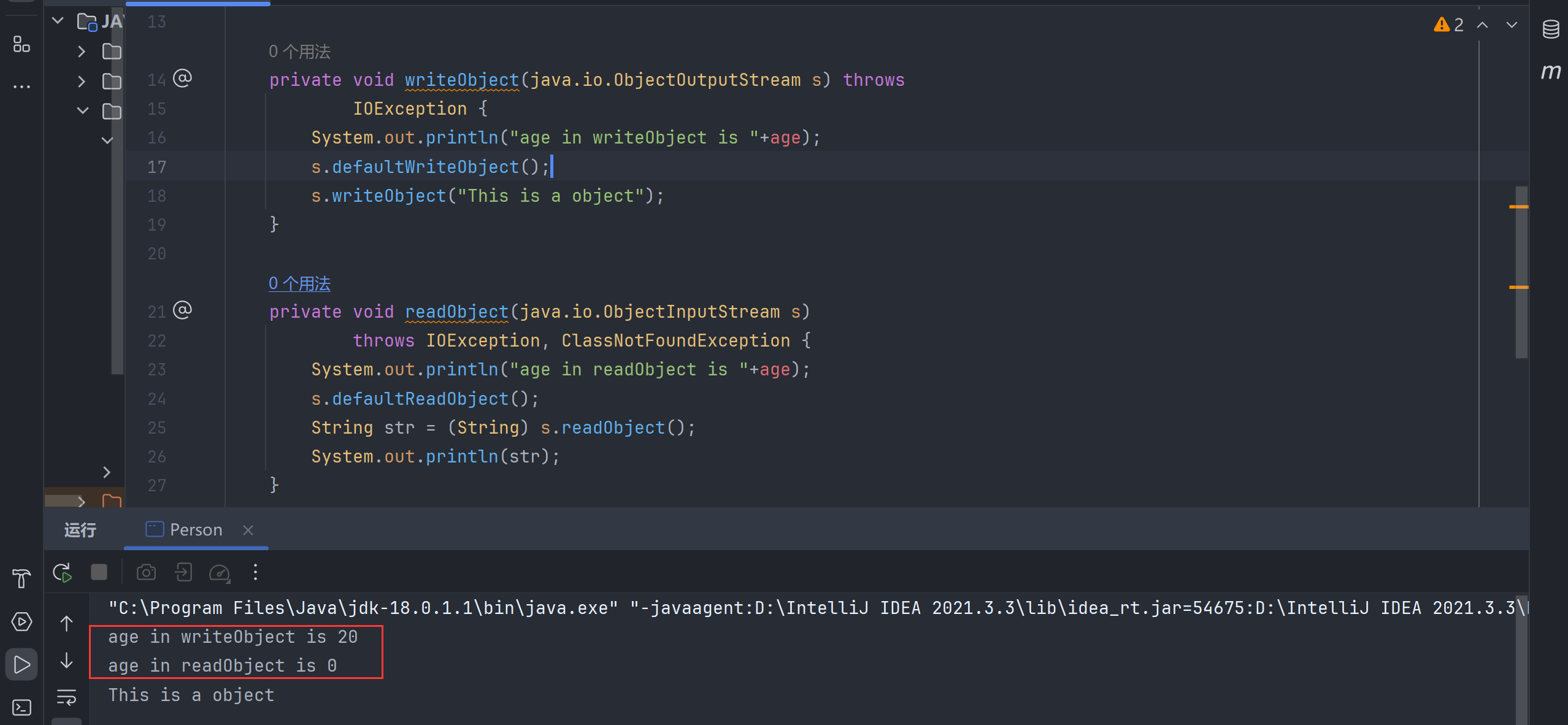Image resolution: width=1568 pixels, height=725 pixels.
Task: Place cursor on s.defaultReadObject() call
Action: pos(425,399)
